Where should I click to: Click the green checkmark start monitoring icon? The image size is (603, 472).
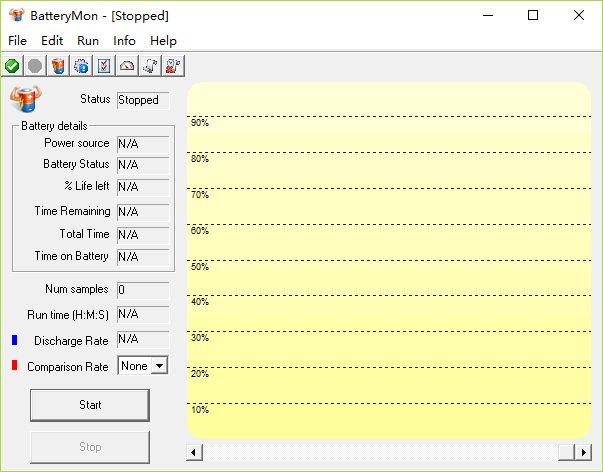point(12,66)
